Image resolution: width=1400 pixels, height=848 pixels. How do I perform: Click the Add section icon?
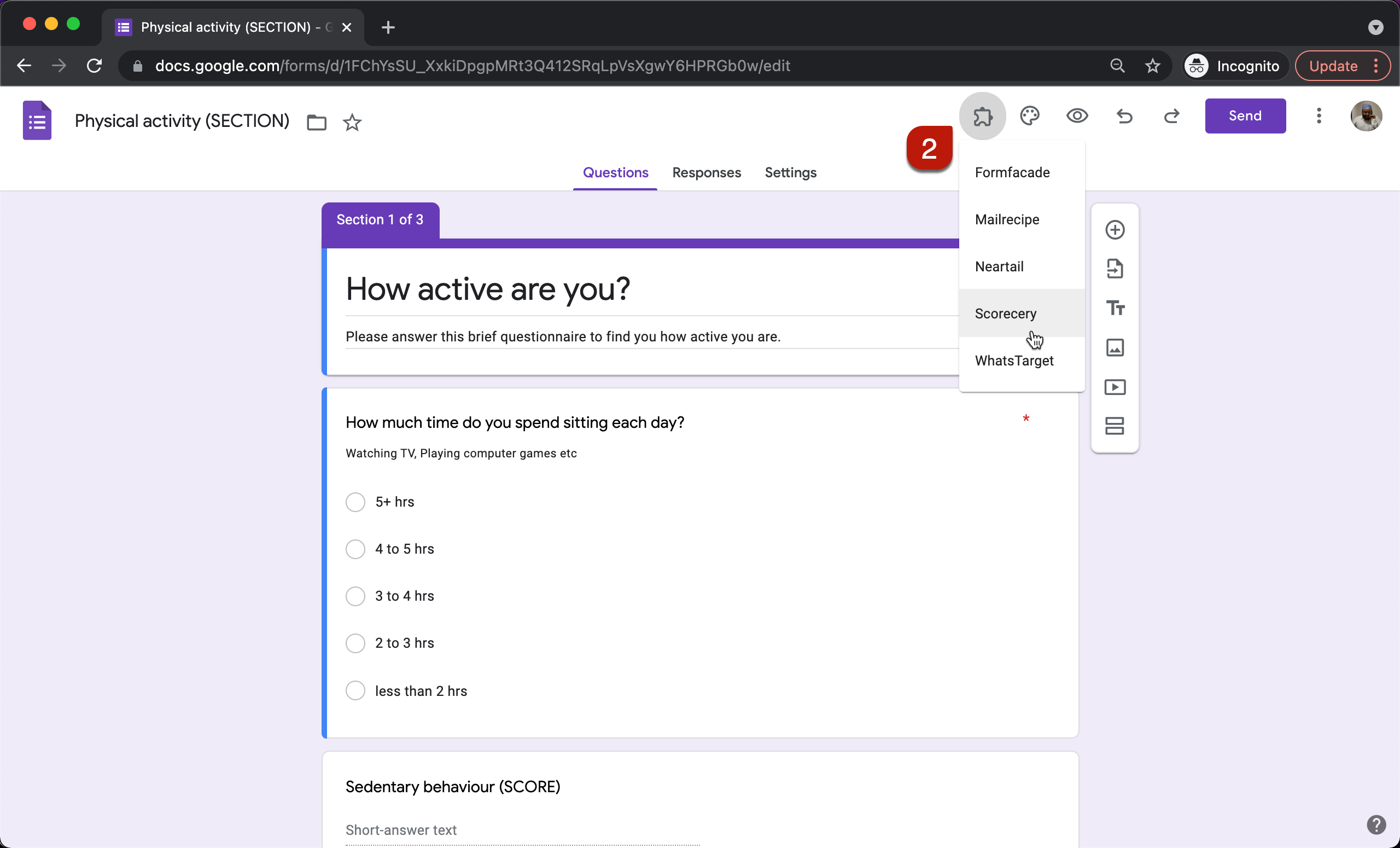[x=1115, y=426]
